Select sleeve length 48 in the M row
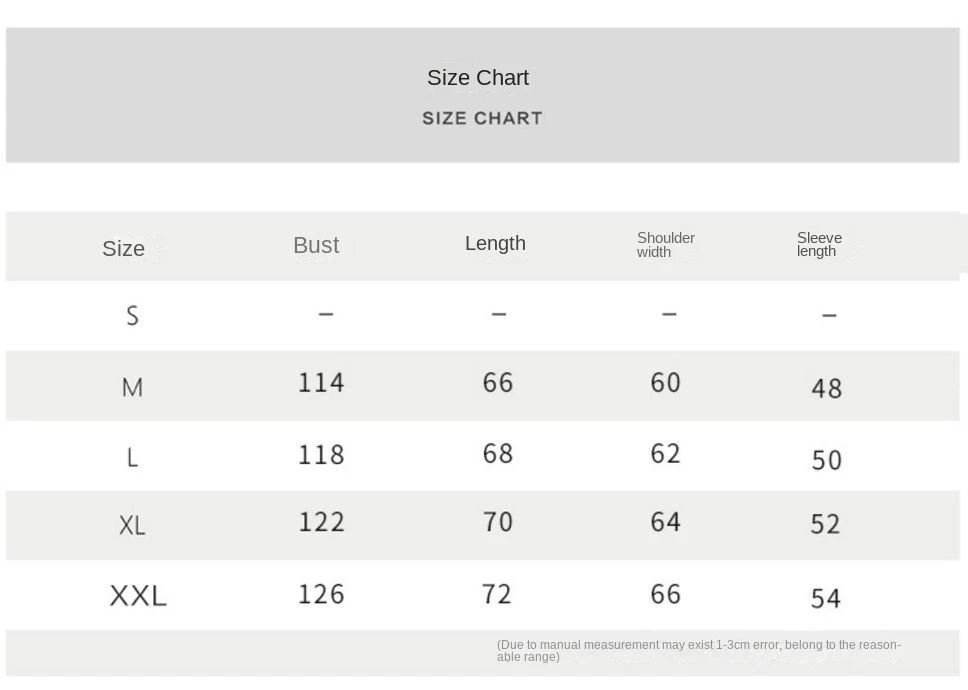This screenshot has height=690, width=968. 826,388
